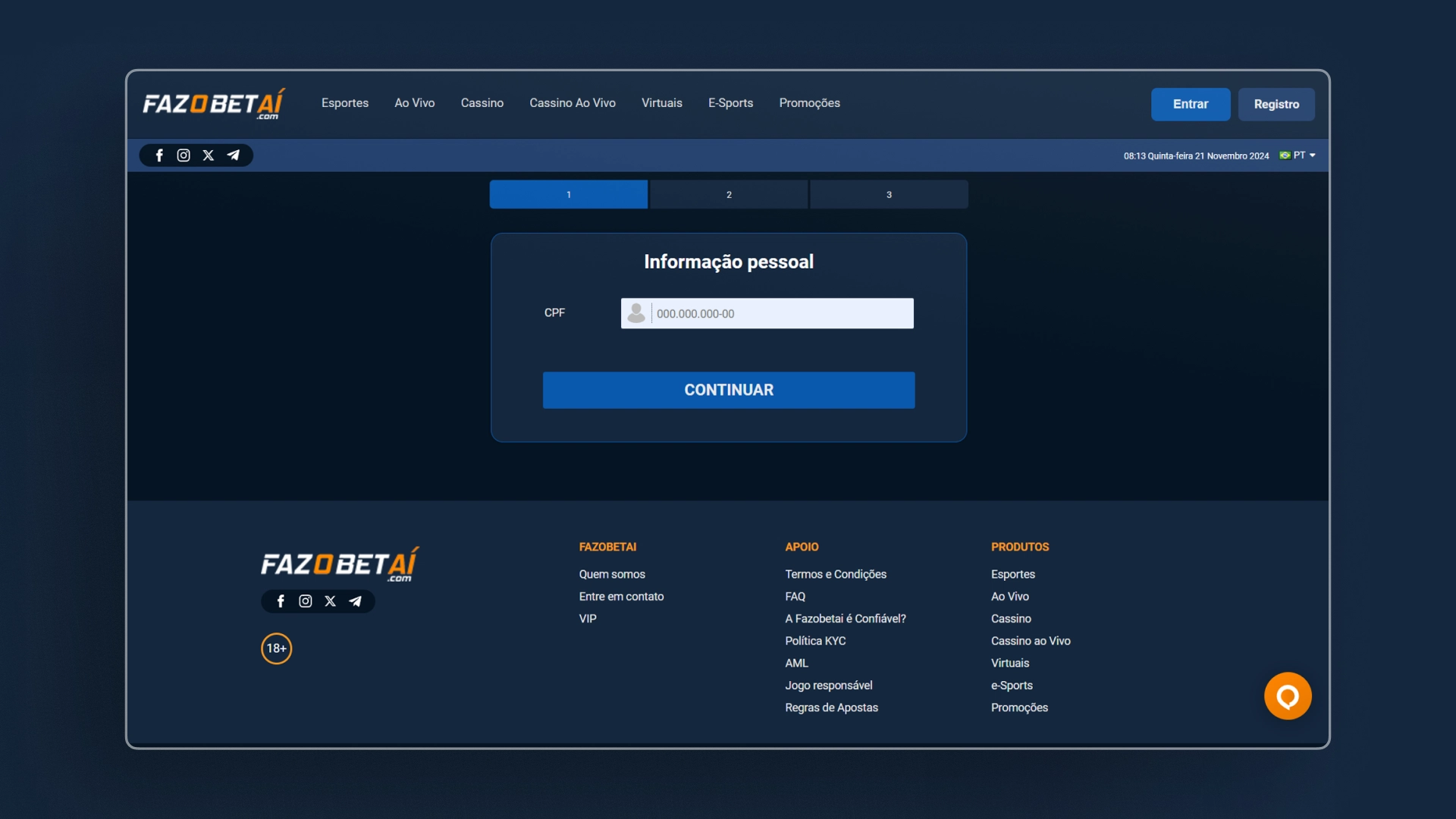The width and height of the screenshot is (1456, 819).
Task: Open the Esportes menu item
Action: (x=345, y=103)
